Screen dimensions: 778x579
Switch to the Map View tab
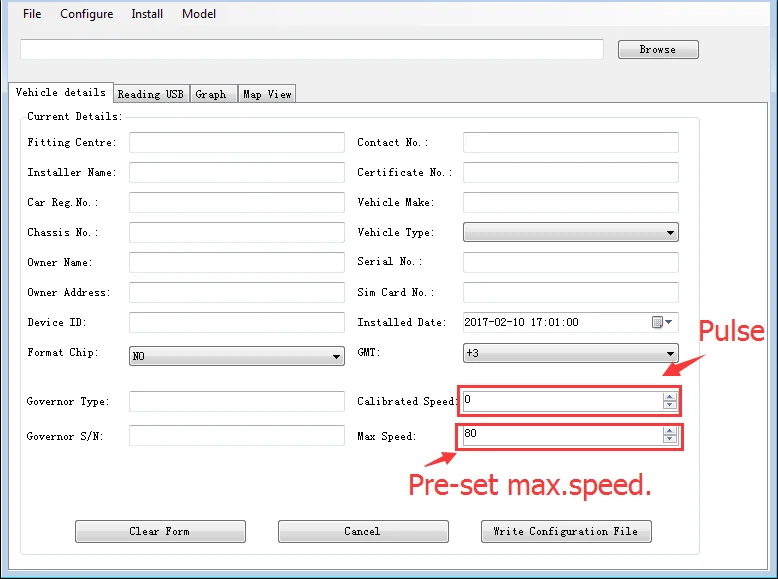[x=267, y=94]
